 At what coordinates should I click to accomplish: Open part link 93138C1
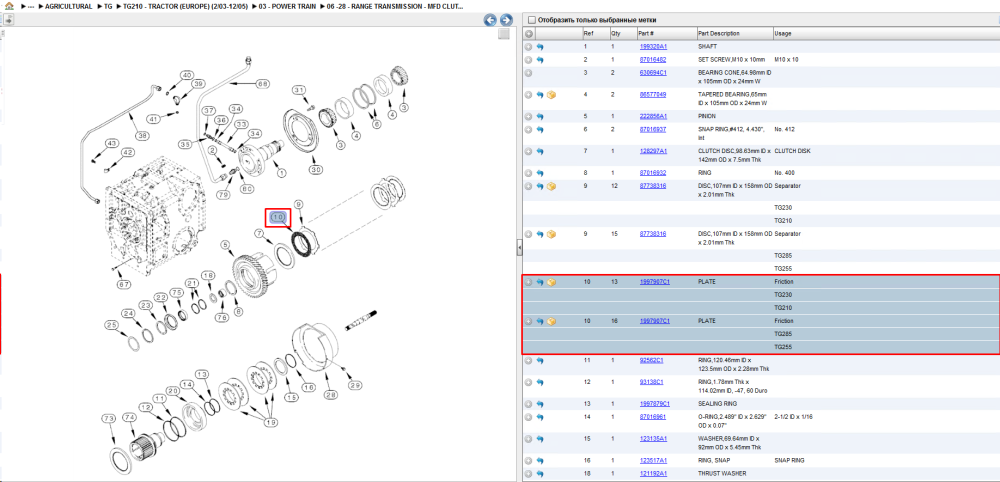651,382
